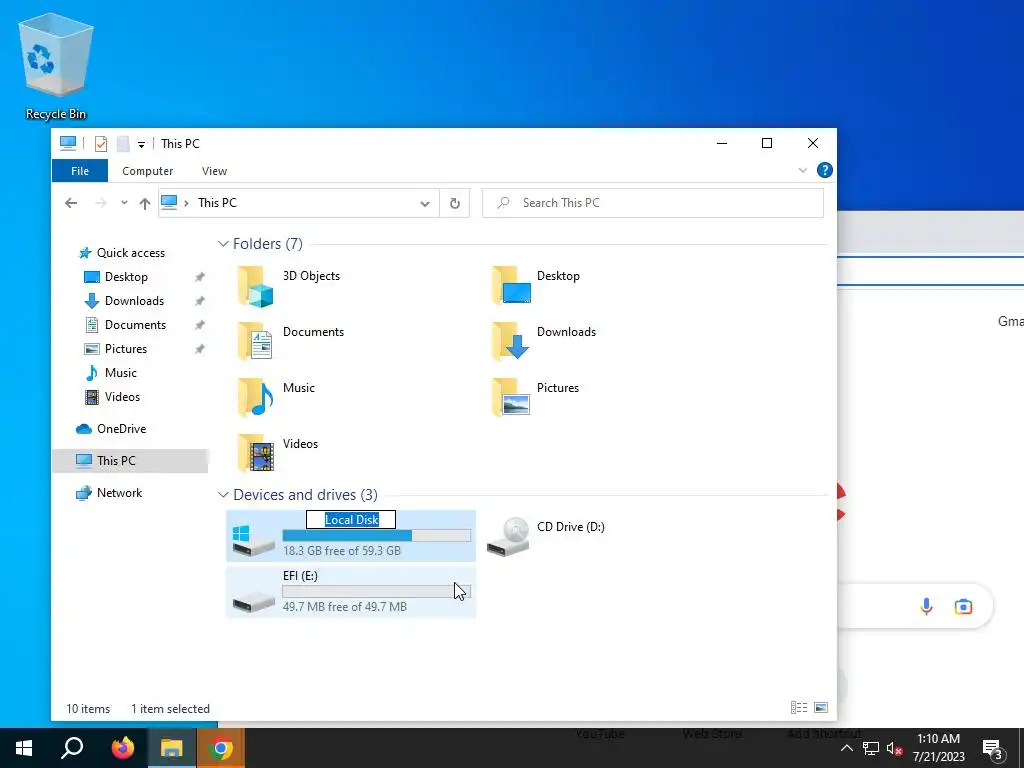Open the Pictures folder in Folders group

coord(511,397)
